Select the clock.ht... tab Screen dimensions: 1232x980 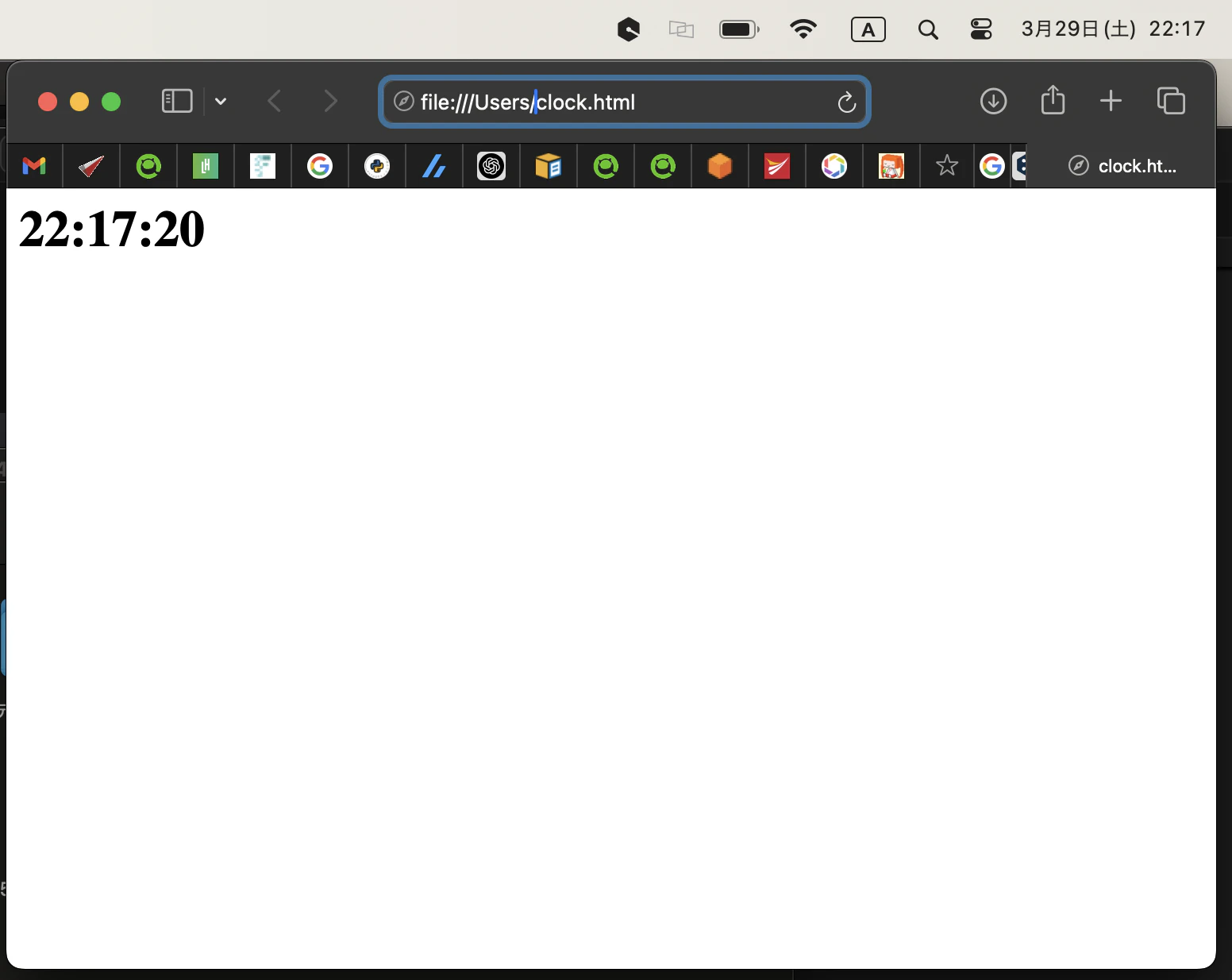click(1122, 166)
